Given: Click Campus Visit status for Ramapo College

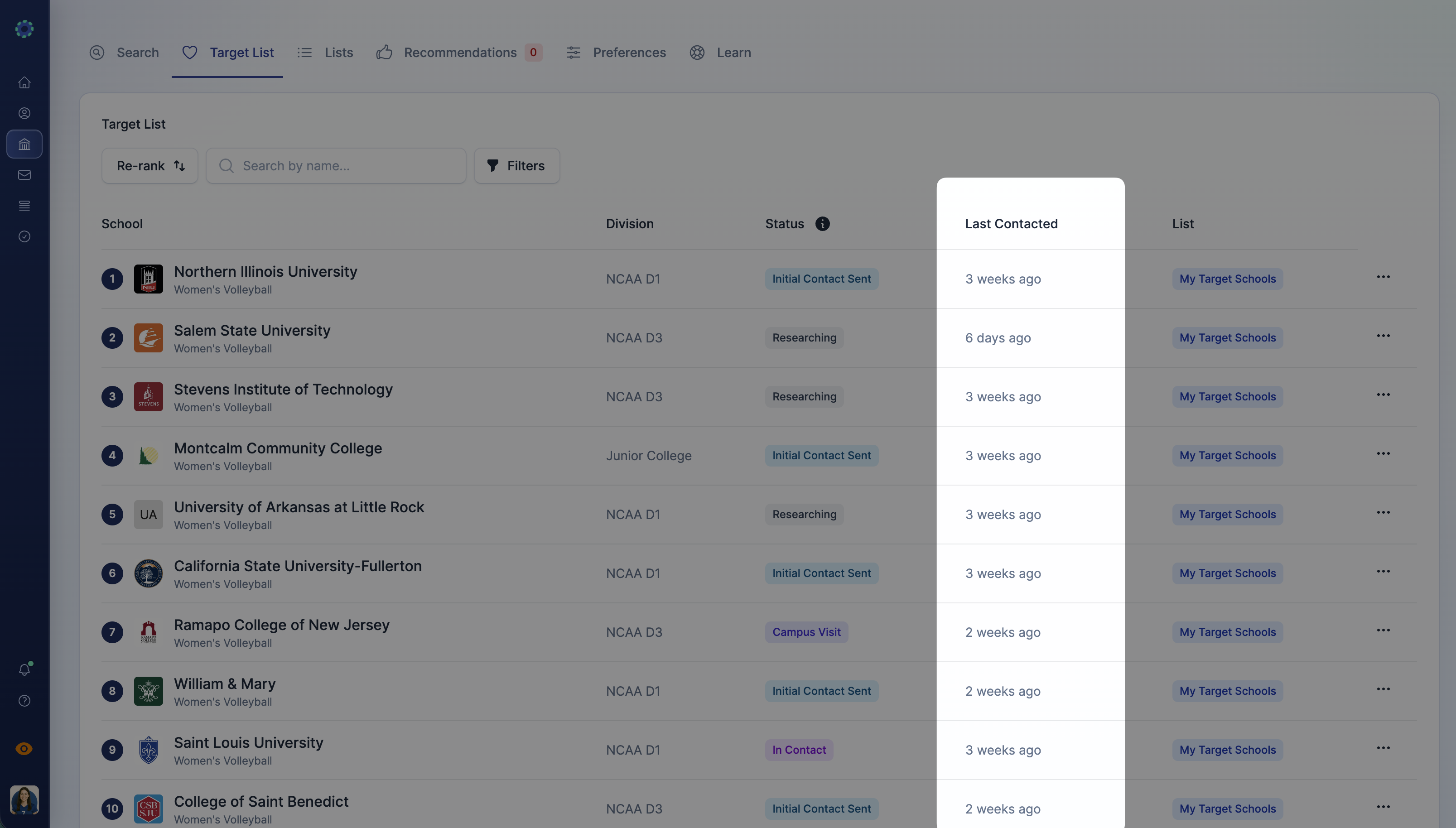Looking at the screenshot, I should (x=806, y=632).
